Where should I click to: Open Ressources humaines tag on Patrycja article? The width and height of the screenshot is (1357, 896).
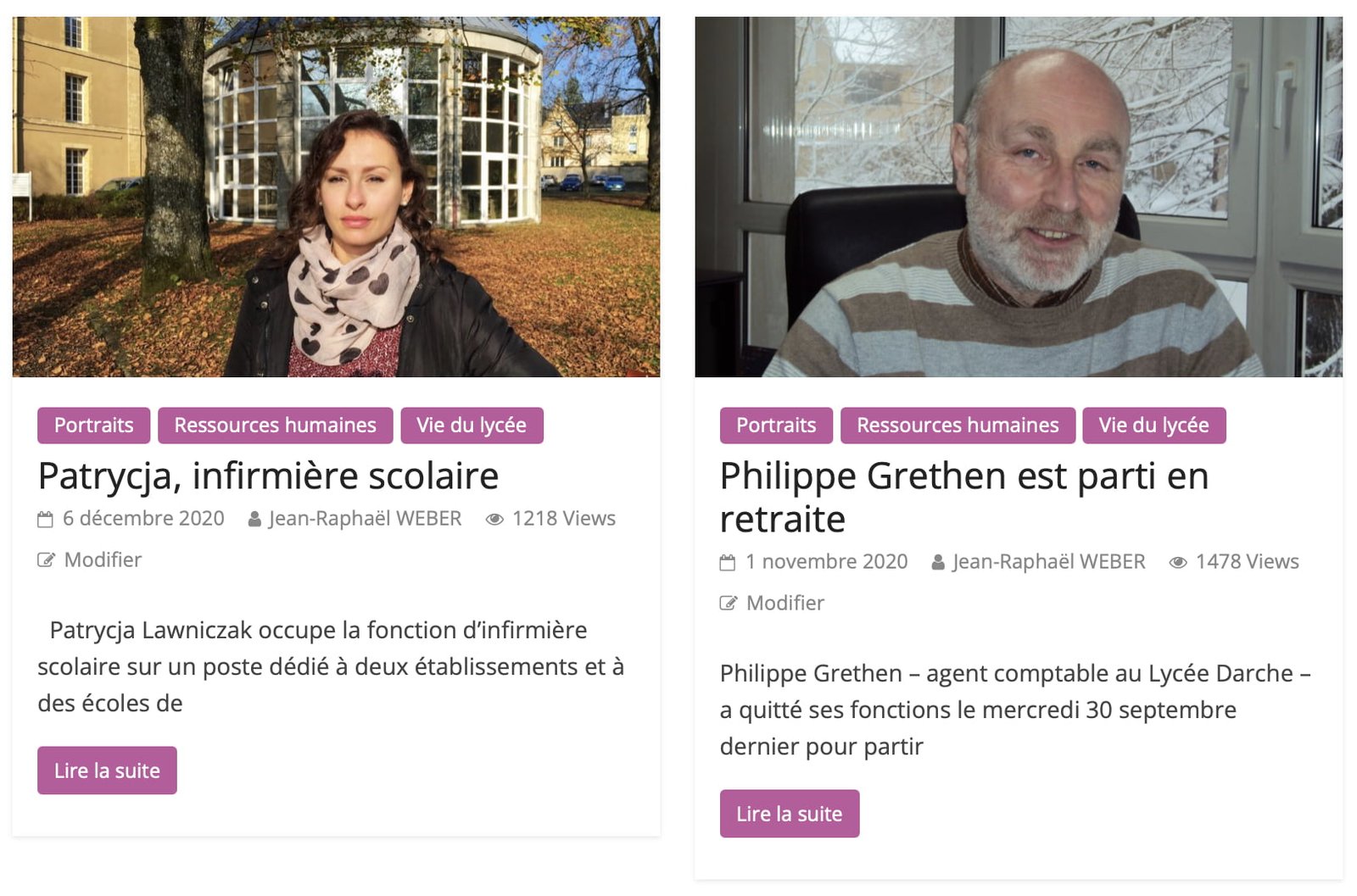pyautogui.click(x=275, y=426)
